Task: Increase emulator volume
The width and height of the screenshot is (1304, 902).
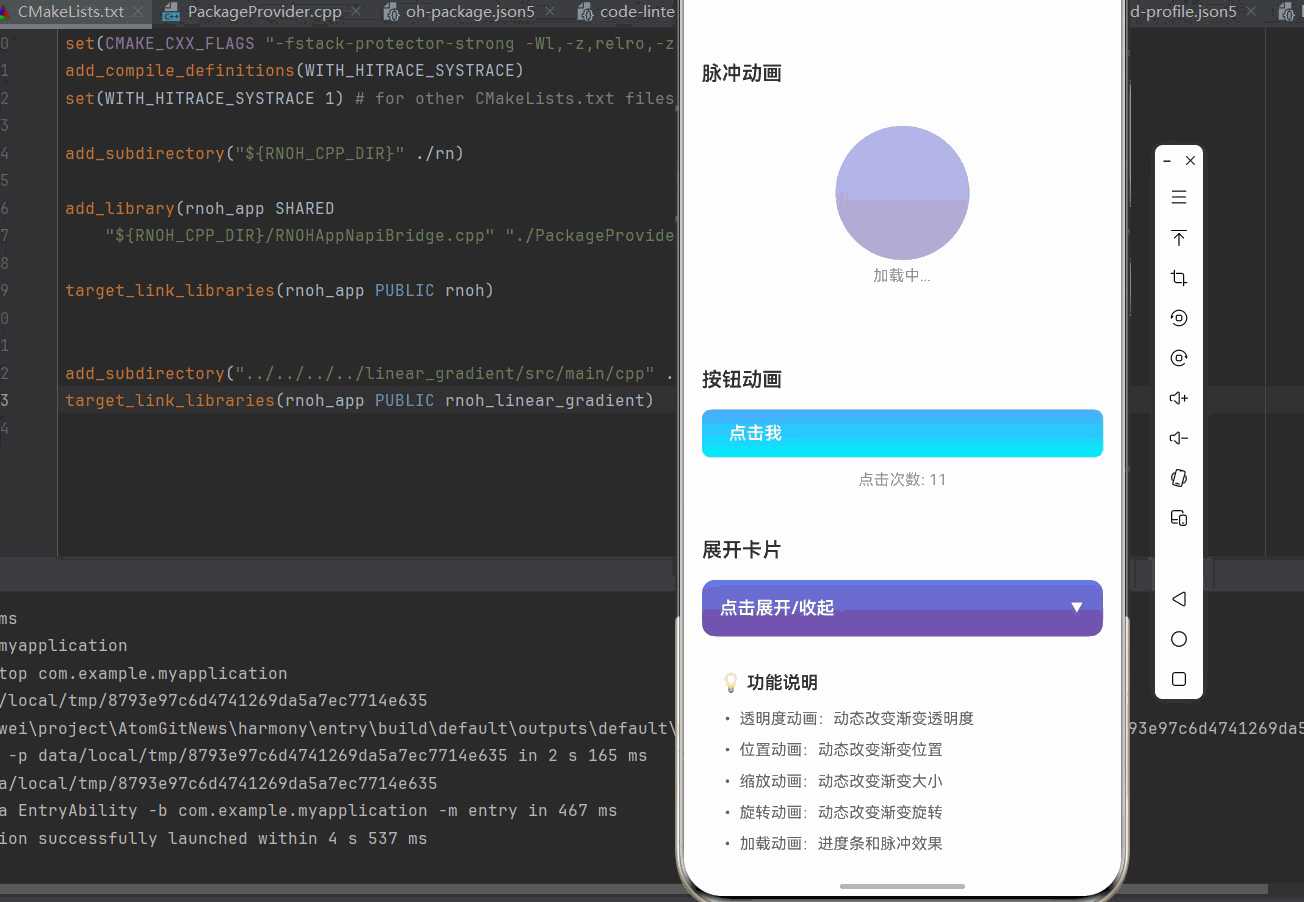Action: (1179, 398)
